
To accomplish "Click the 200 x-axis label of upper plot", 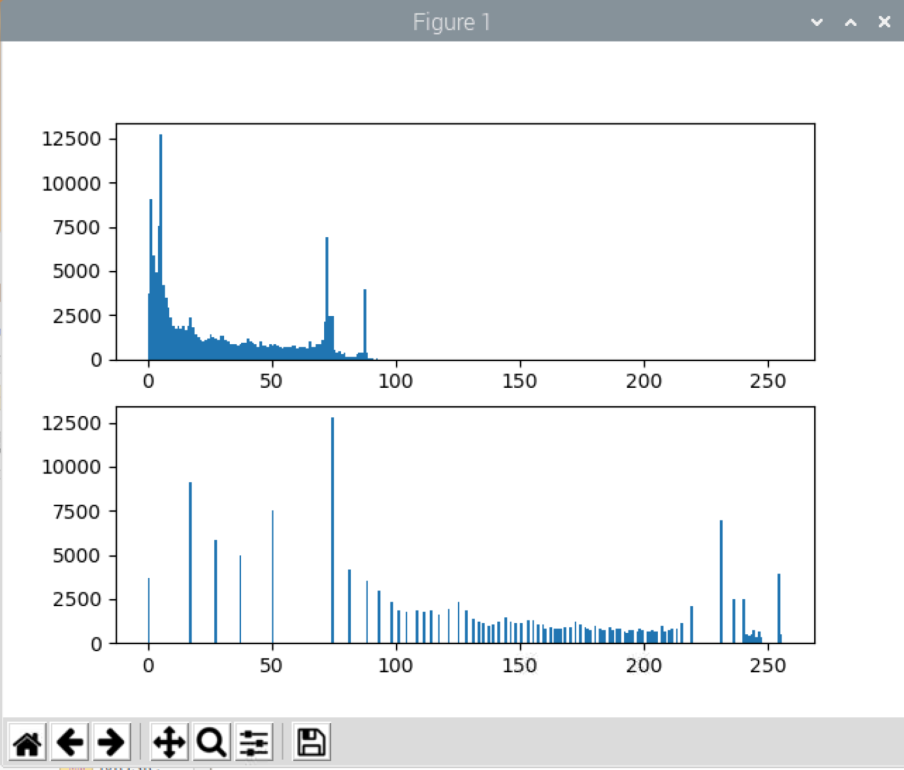I will tap(644, 381).
